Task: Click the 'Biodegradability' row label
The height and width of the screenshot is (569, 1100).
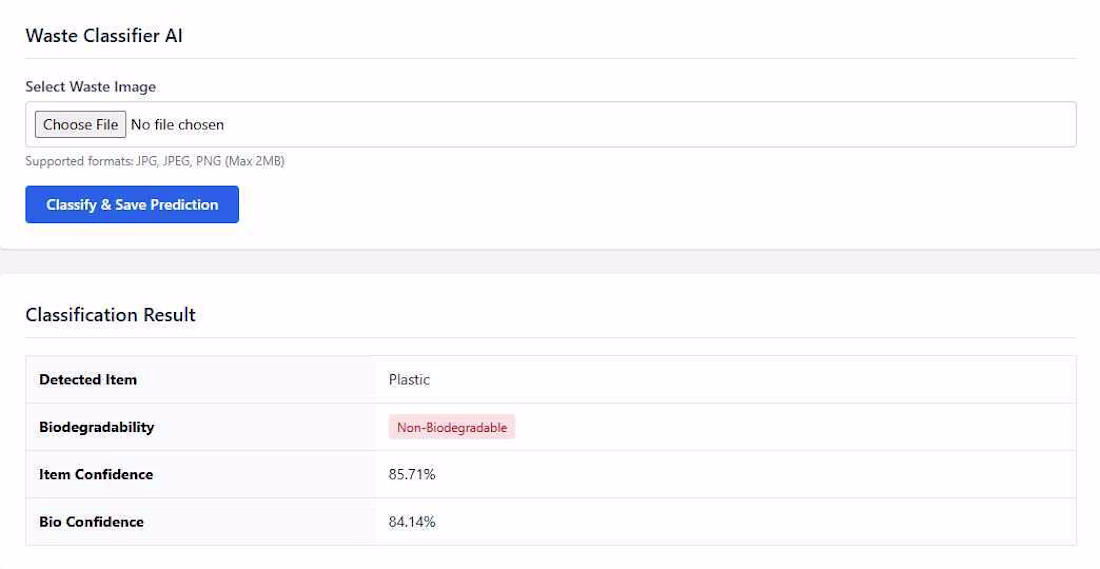Action: coord(96,427)
